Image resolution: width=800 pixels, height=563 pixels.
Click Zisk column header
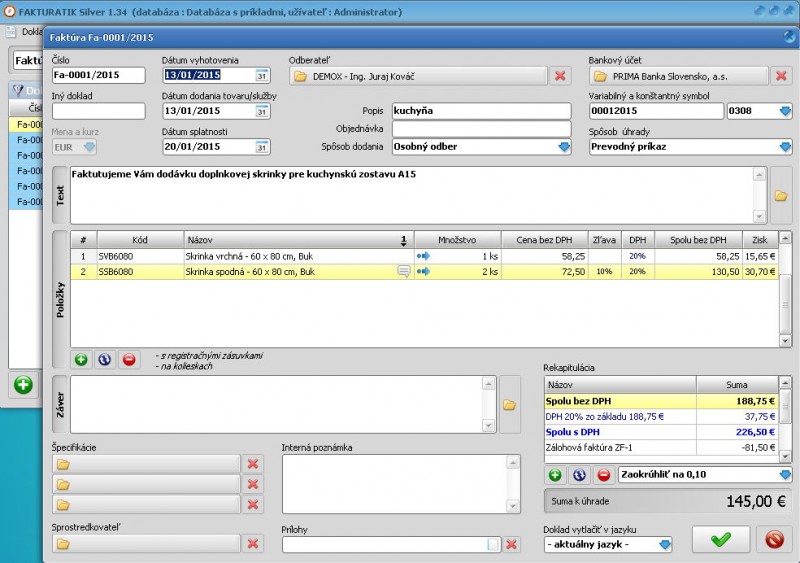click(760, 240)
